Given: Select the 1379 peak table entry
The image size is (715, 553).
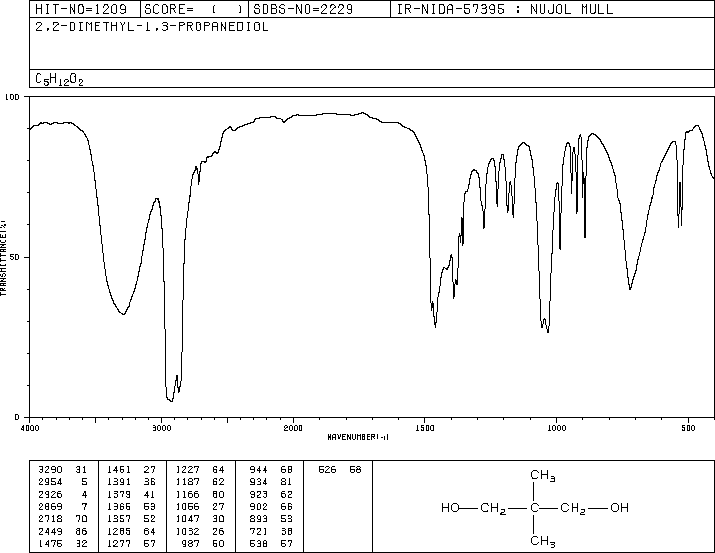Looking at the screenshot, I should point(131,494).
